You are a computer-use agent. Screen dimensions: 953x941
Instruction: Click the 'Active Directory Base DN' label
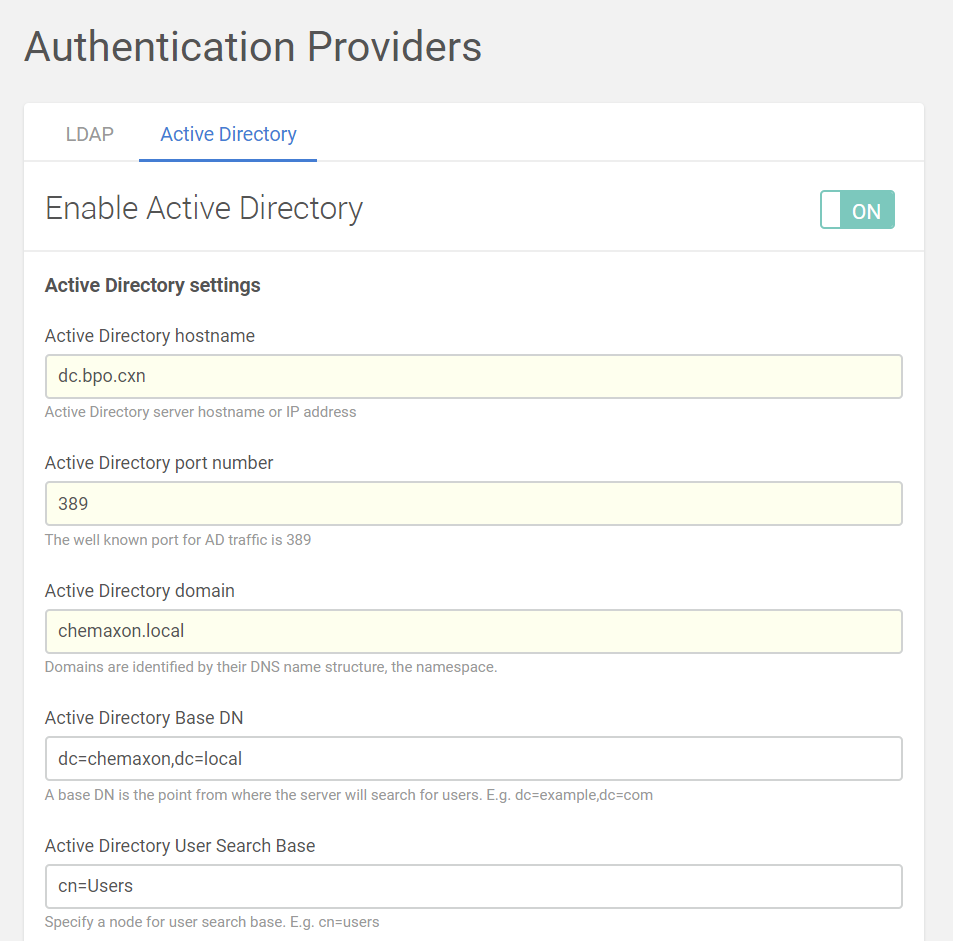pos(144,718)
